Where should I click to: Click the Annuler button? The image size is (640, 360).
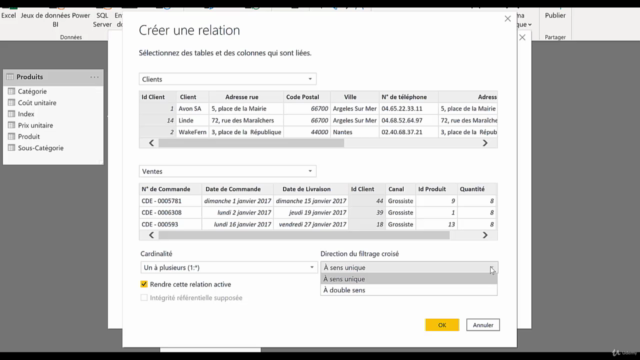483,325
